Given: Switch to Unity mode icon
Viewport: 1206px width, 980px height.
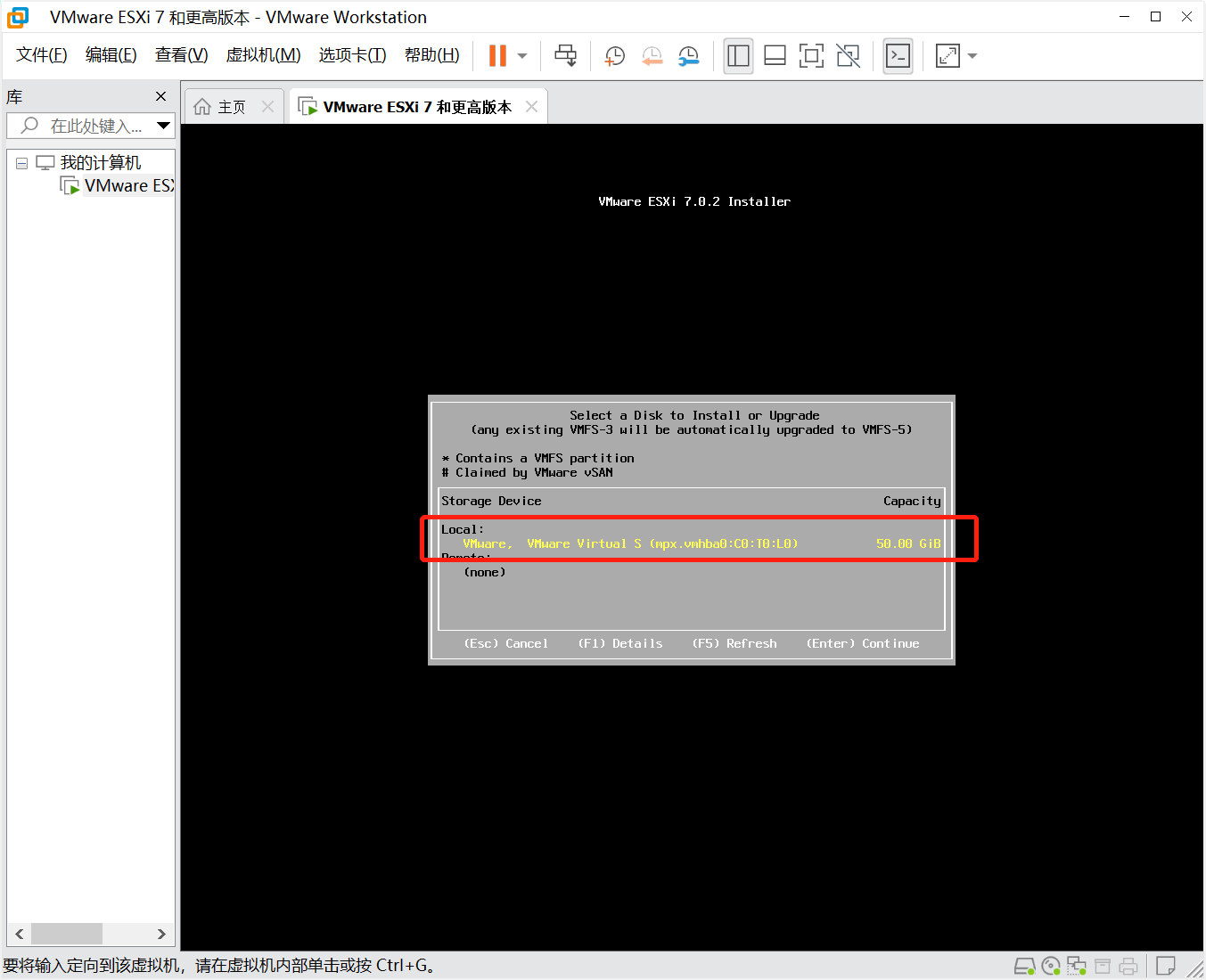Looking at the screenshot, I should (849, 55).
